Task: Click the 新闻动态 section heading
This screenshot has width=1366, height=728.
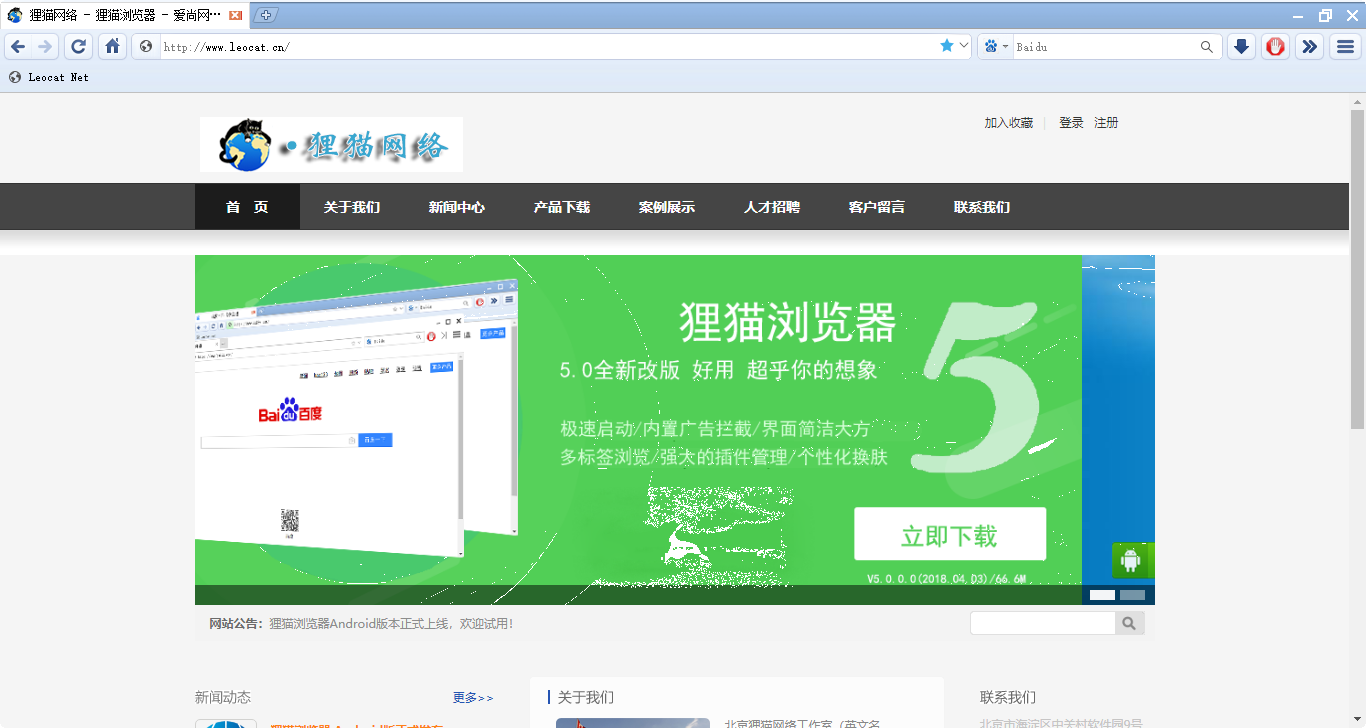Action: click(x=223, y=697)
